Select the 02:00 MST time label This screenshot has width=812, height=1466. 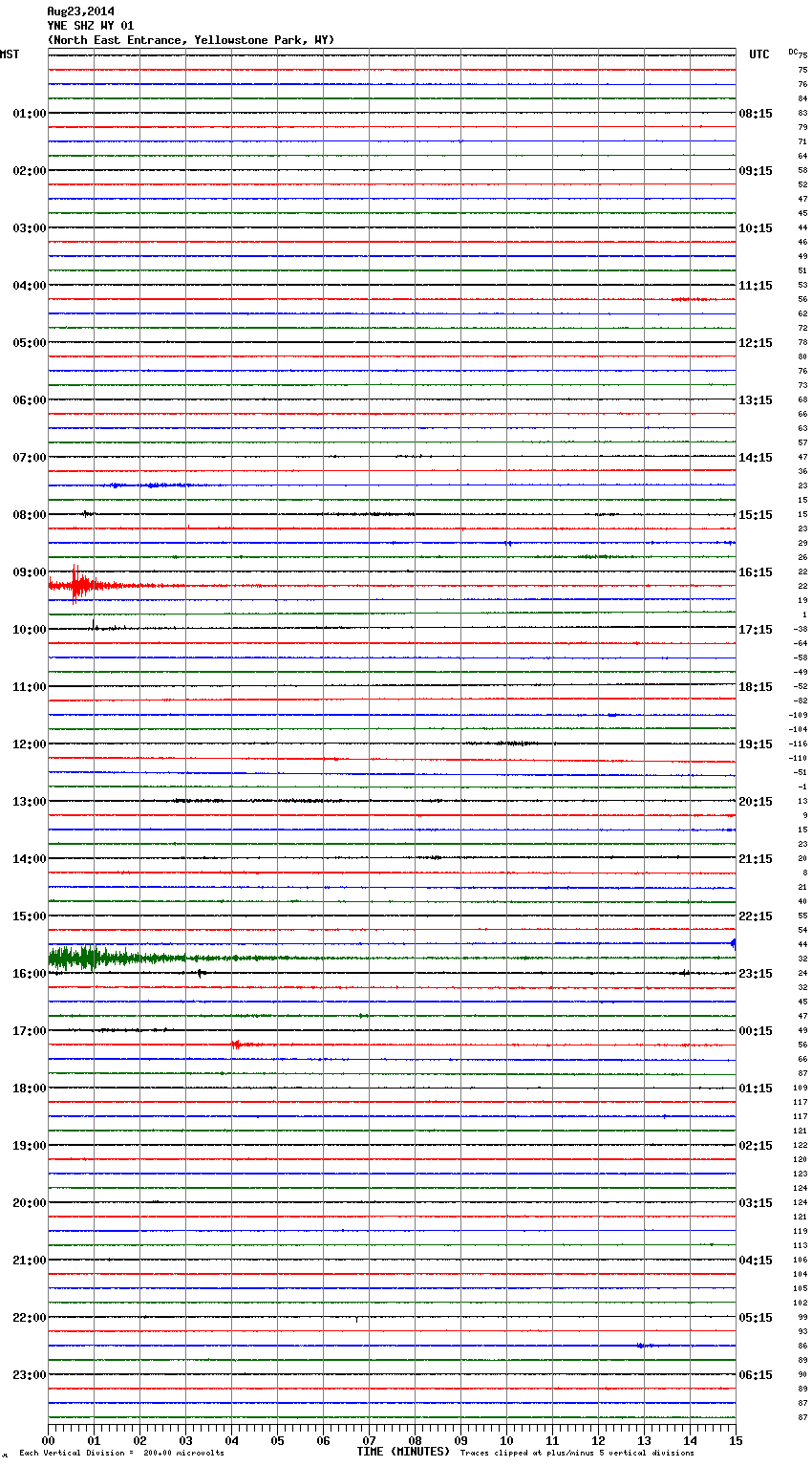click(29, 171)
